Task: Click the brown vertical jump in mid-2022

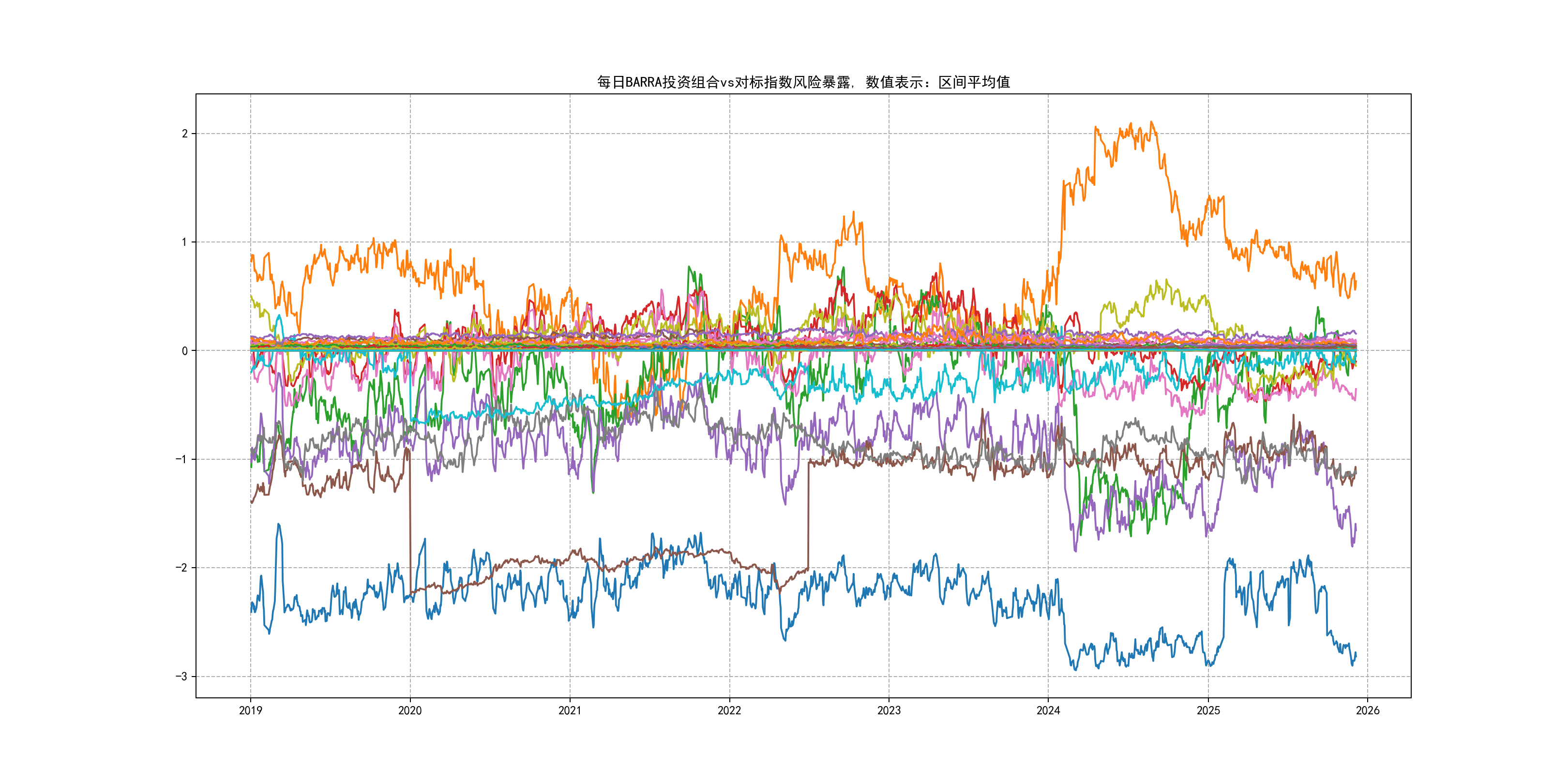Action: tap(808, 517)
